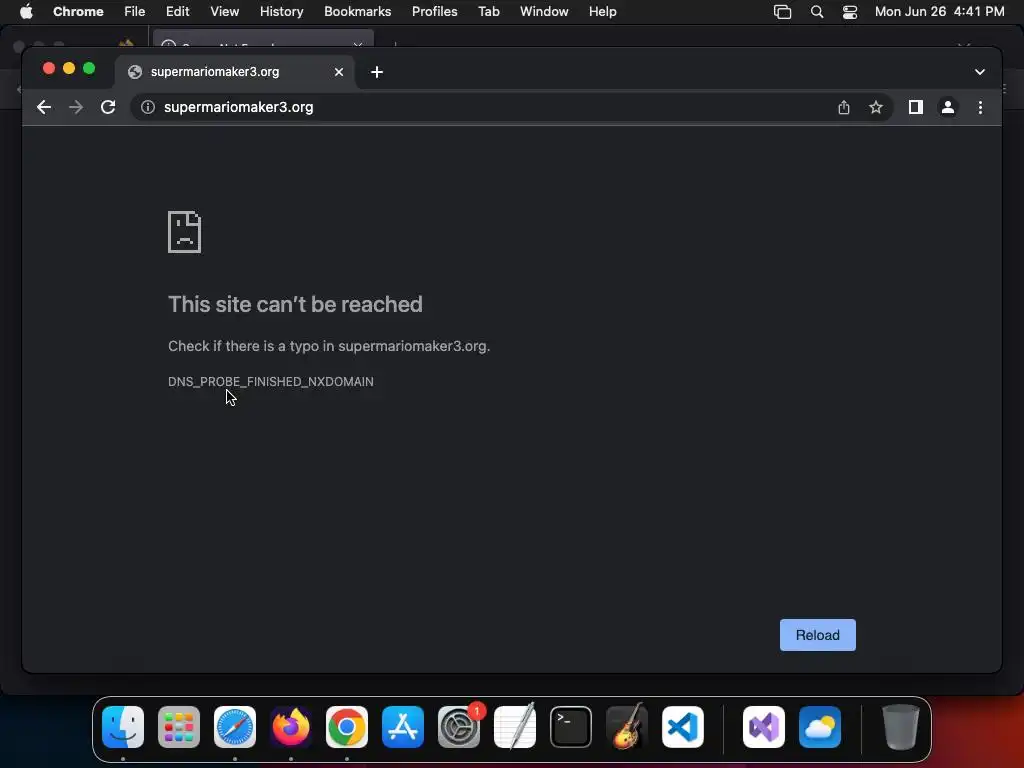Click the sad page error icon
This screenshot has height=768, width=1024.
(185, 232)
